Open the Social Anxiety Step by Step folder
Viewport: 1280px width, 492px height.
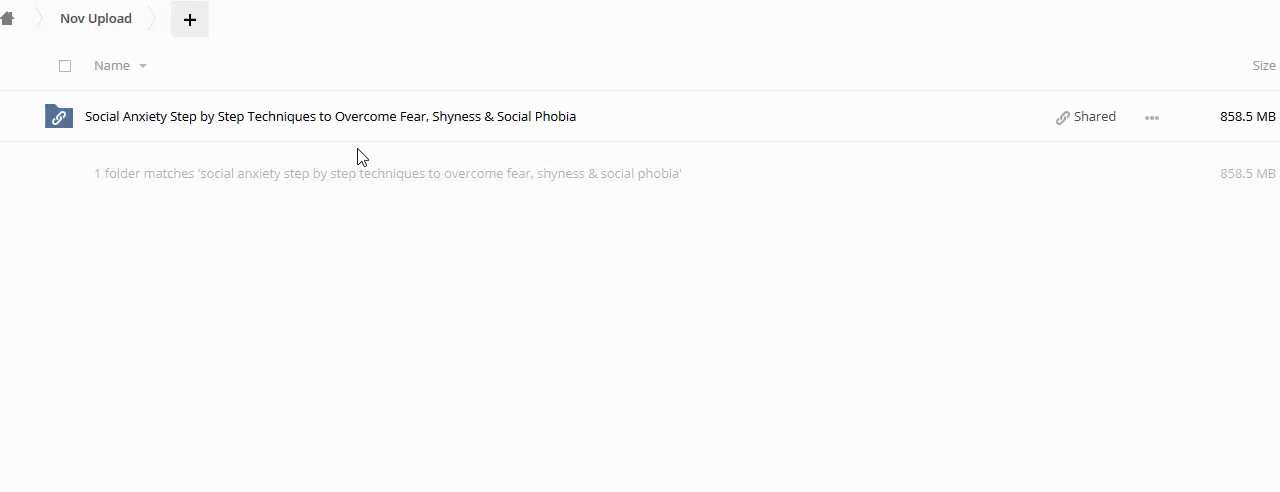(x=330, y=117)
